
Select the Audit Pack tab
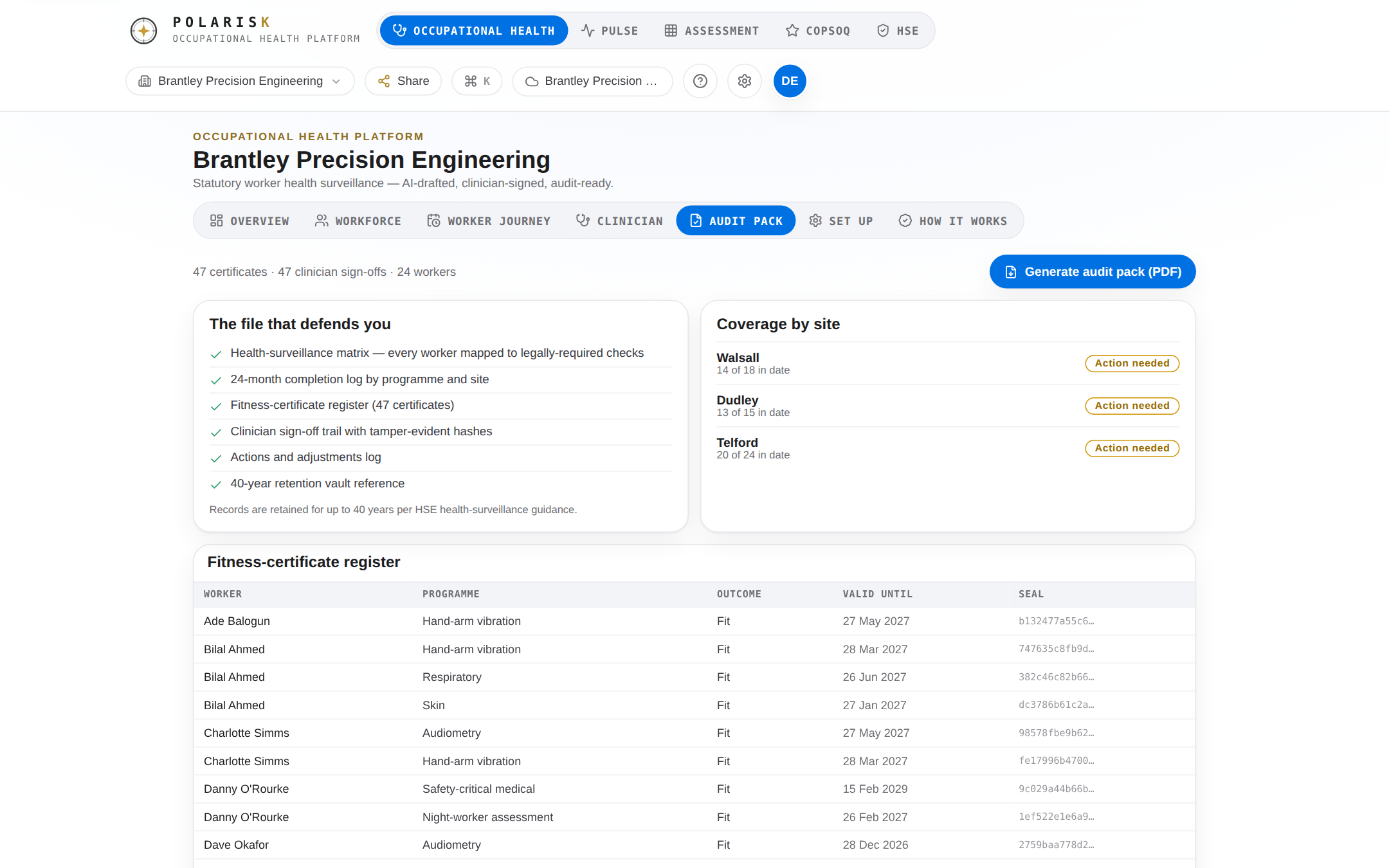point(736,221)
